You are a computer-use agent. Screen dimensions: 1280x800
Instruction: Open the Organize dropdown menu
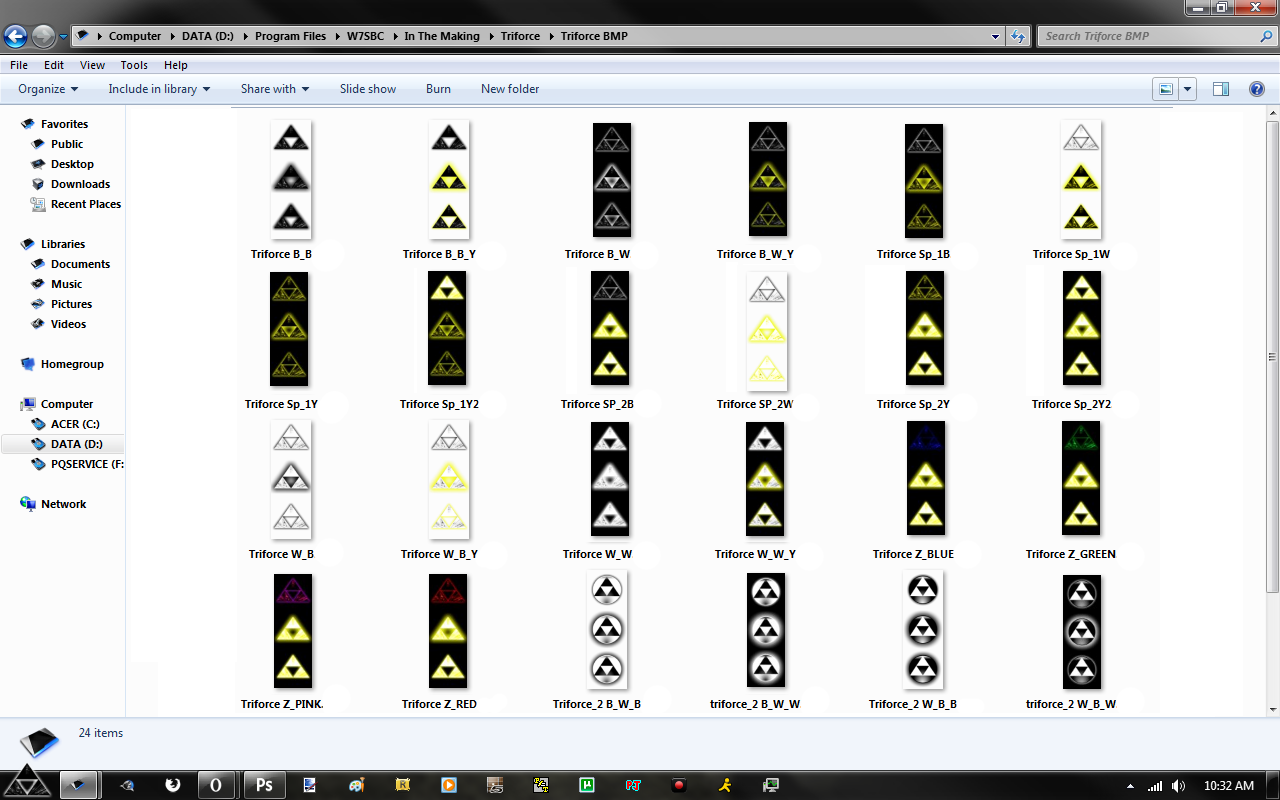(x=45, y=88)
